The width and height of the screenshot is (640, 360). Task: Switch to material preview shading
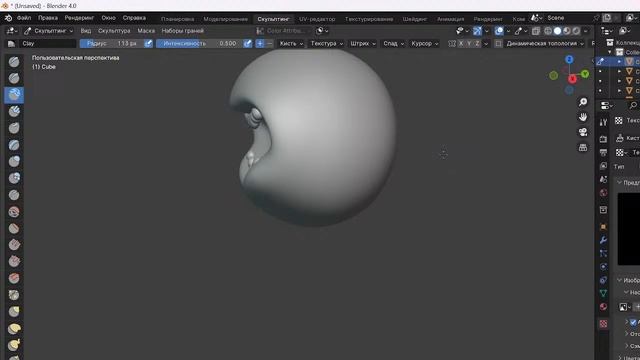pos(567,31)
